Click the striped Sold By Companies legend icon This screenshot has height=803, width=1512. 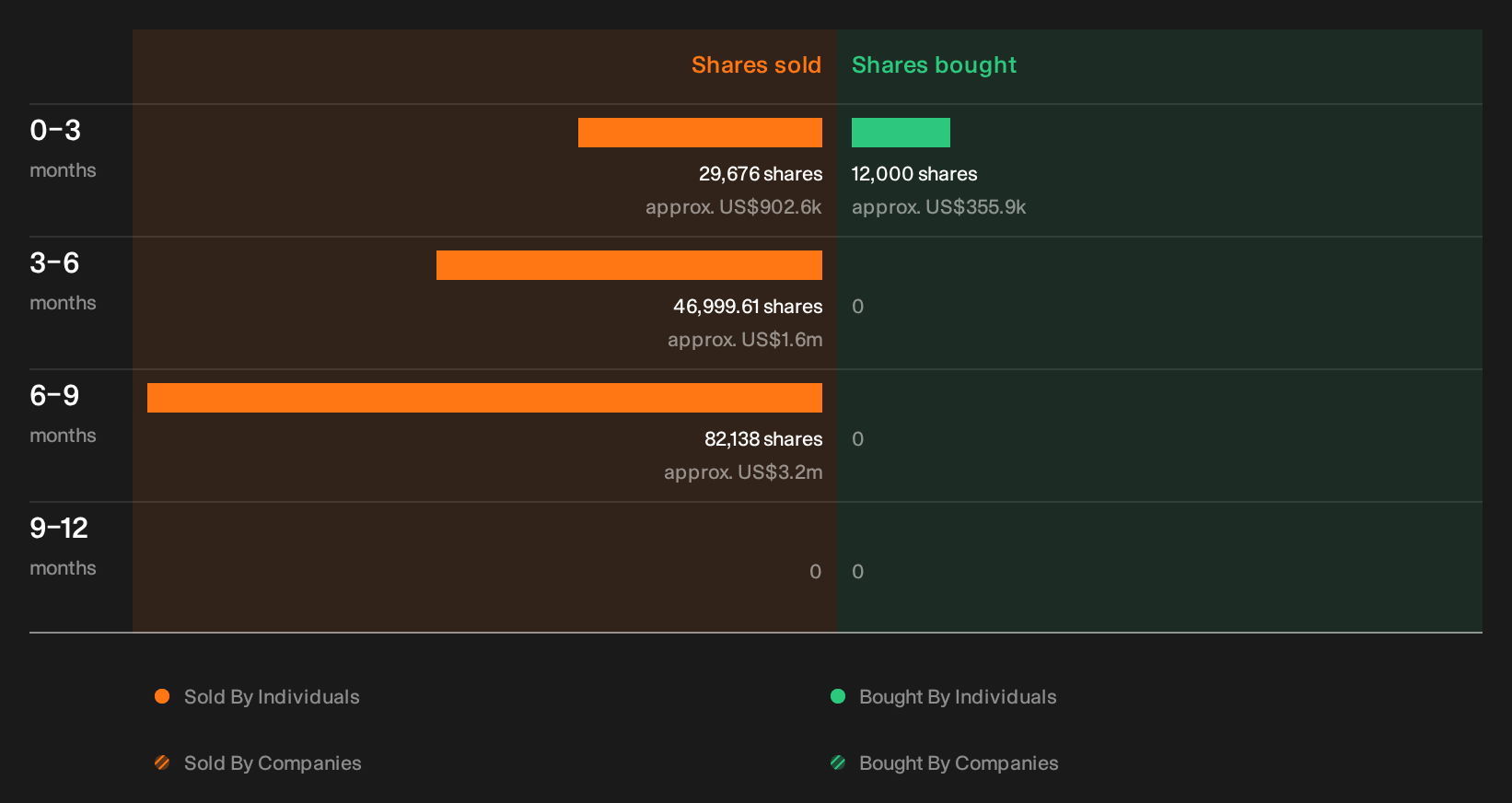pyautogui.click(x=162, y=762)
